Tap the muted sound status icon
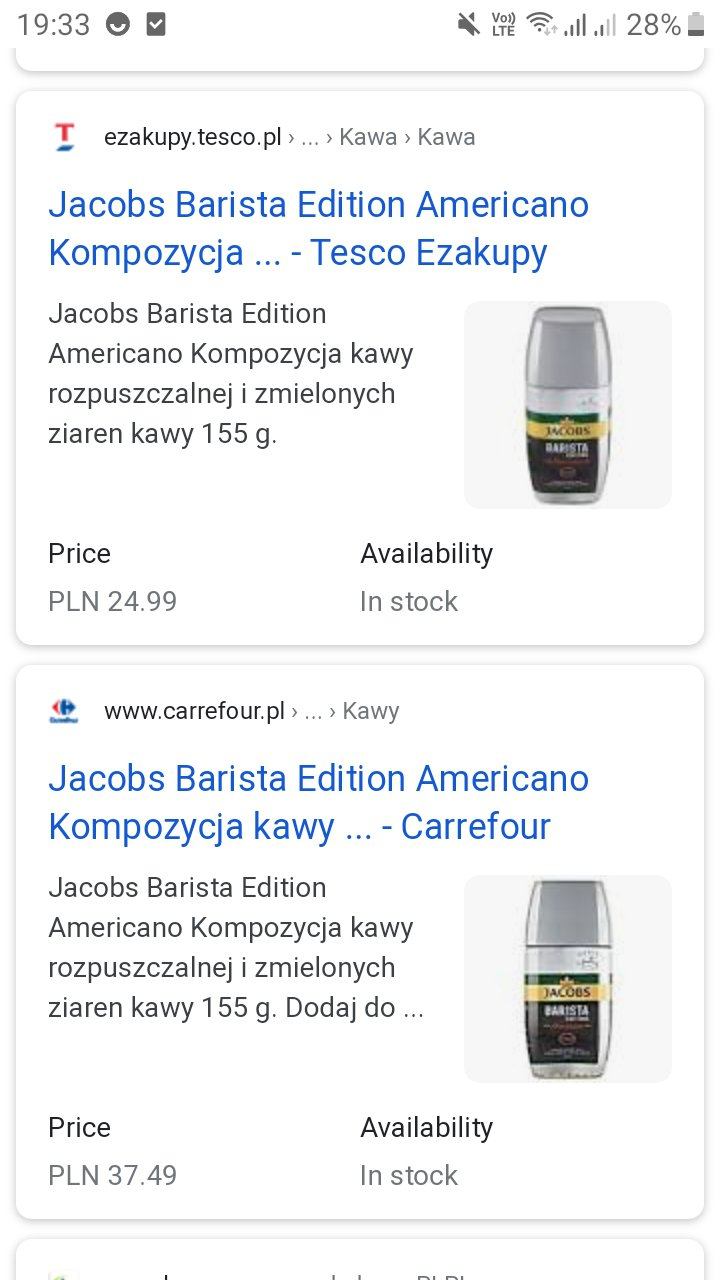720x1280 pixels. tap(468, 25)
